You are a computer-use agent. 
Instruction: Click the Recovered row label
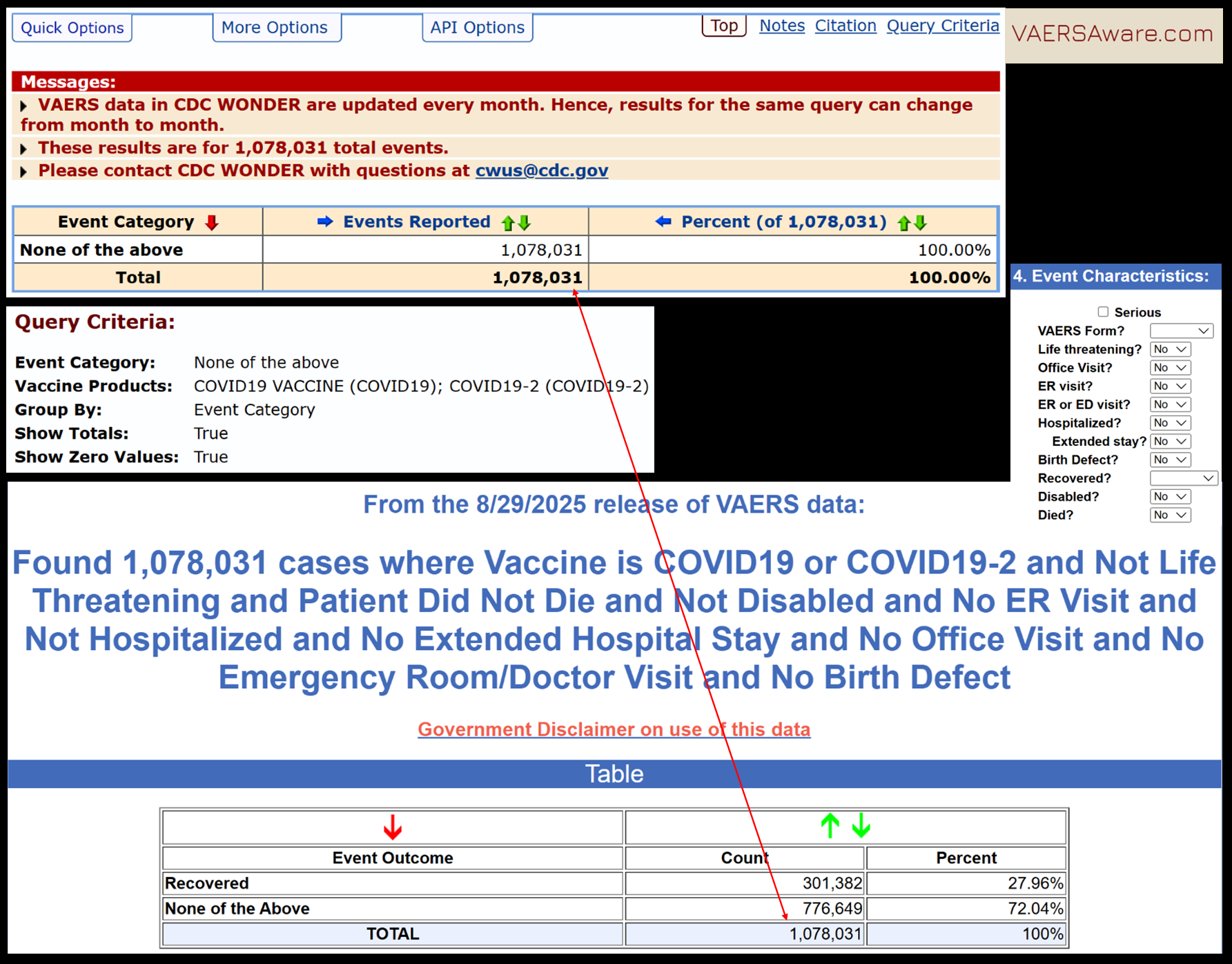(x=207, y=883)
